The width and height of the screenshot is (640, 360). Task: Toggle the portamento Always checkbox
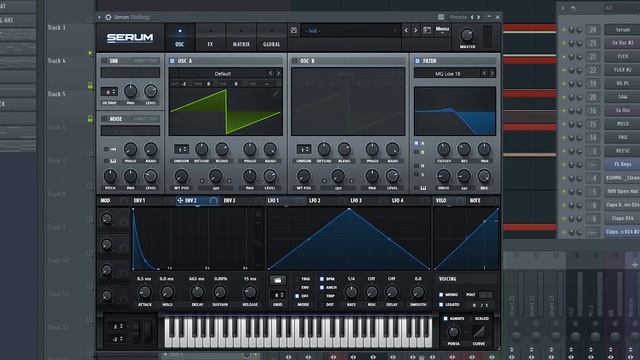pos(445,318)
